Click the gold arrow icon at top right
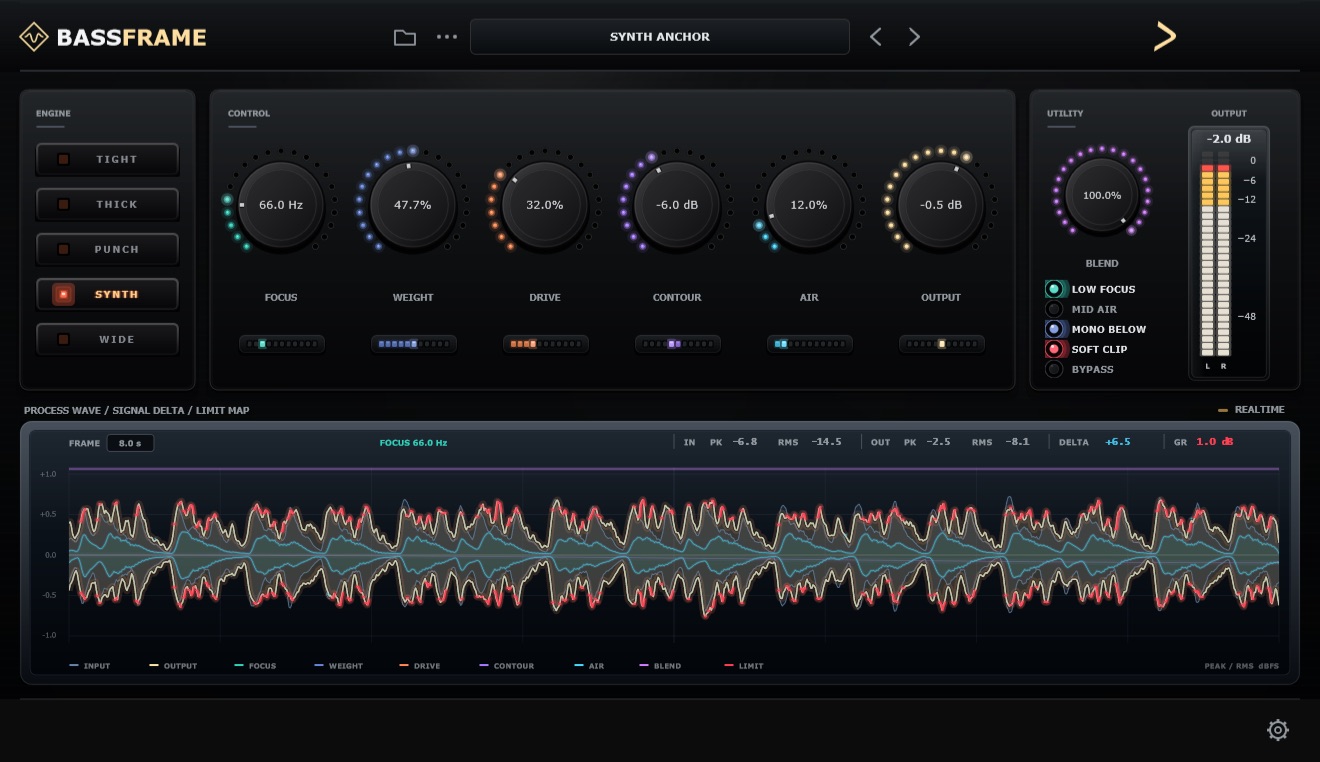The height and width of the screenshot is (762, 1320). pyautogui.click(x=1165, y=36)
